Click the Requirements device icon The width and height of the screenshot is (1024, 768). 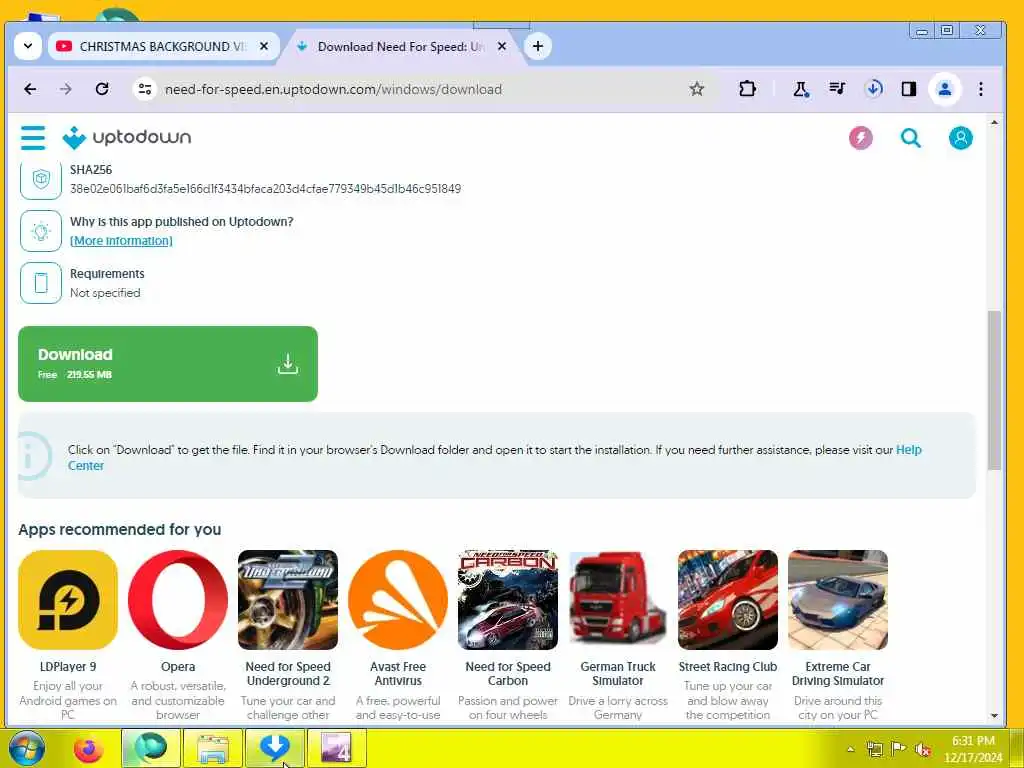[x=40, y=283]
